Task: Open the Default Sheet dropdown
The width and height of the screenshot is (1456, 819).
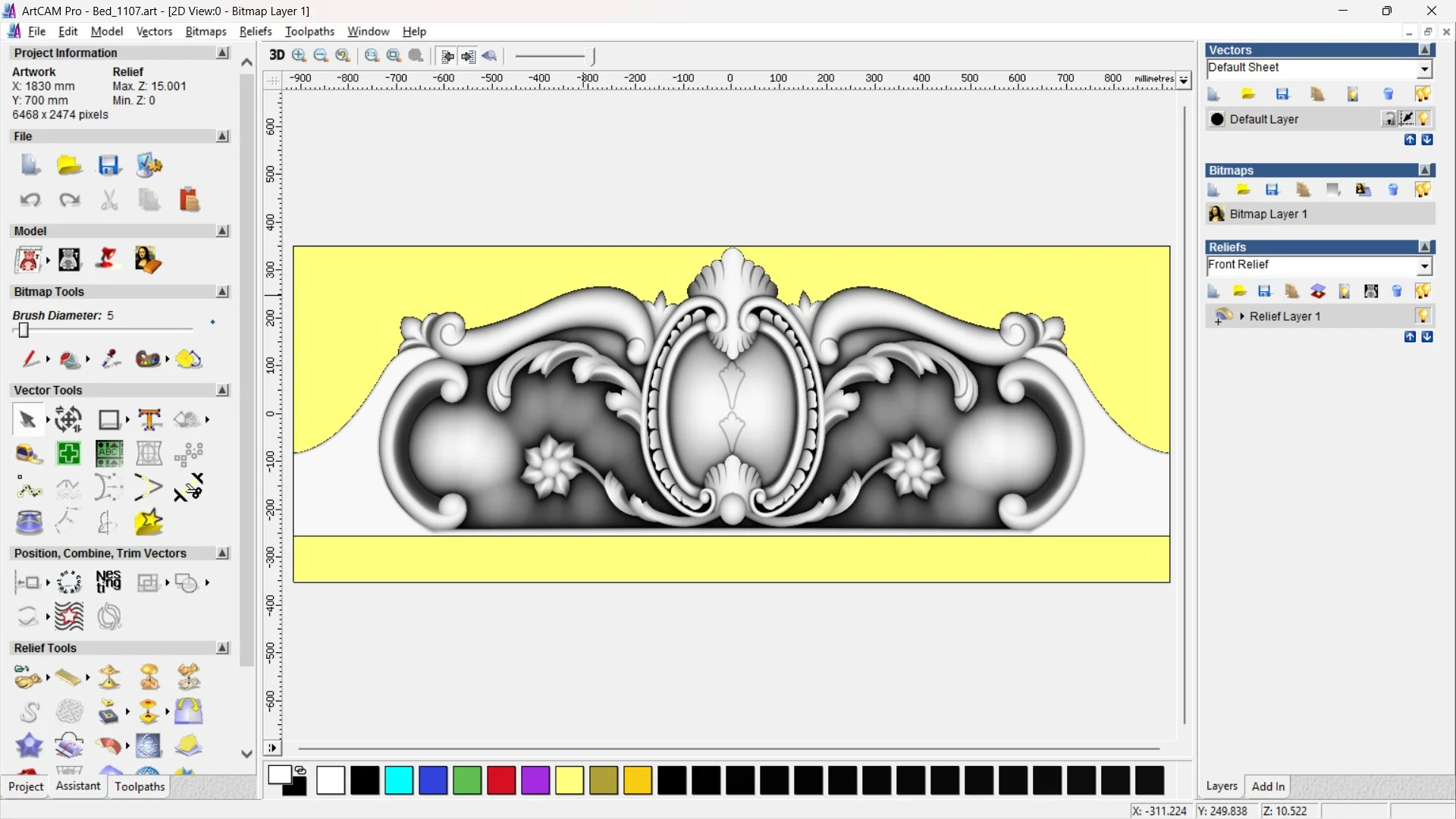Action: pyautogui.click(x=1424, y=68)
